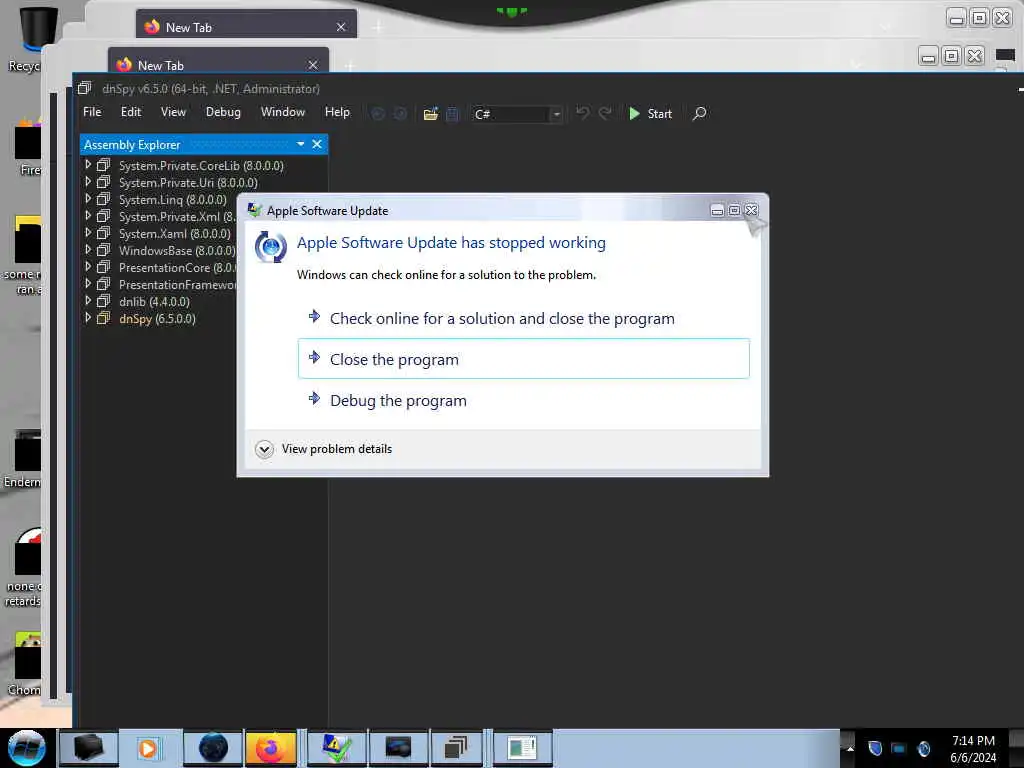1024x768 pixels.
Task: Open the Apple Software Update taskbar icon
Action: point(336,748)
